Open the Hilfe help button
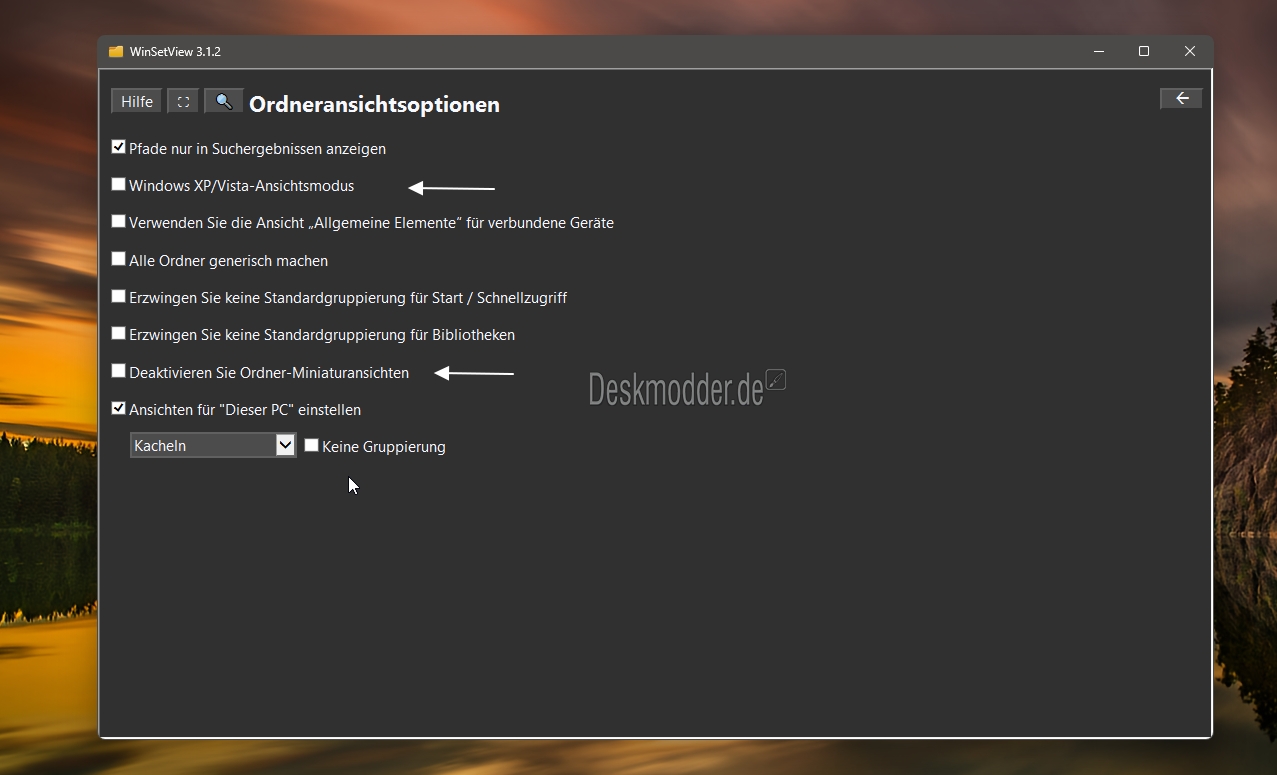This screenshot has height=775, width=1277. [x=137, y=102]
